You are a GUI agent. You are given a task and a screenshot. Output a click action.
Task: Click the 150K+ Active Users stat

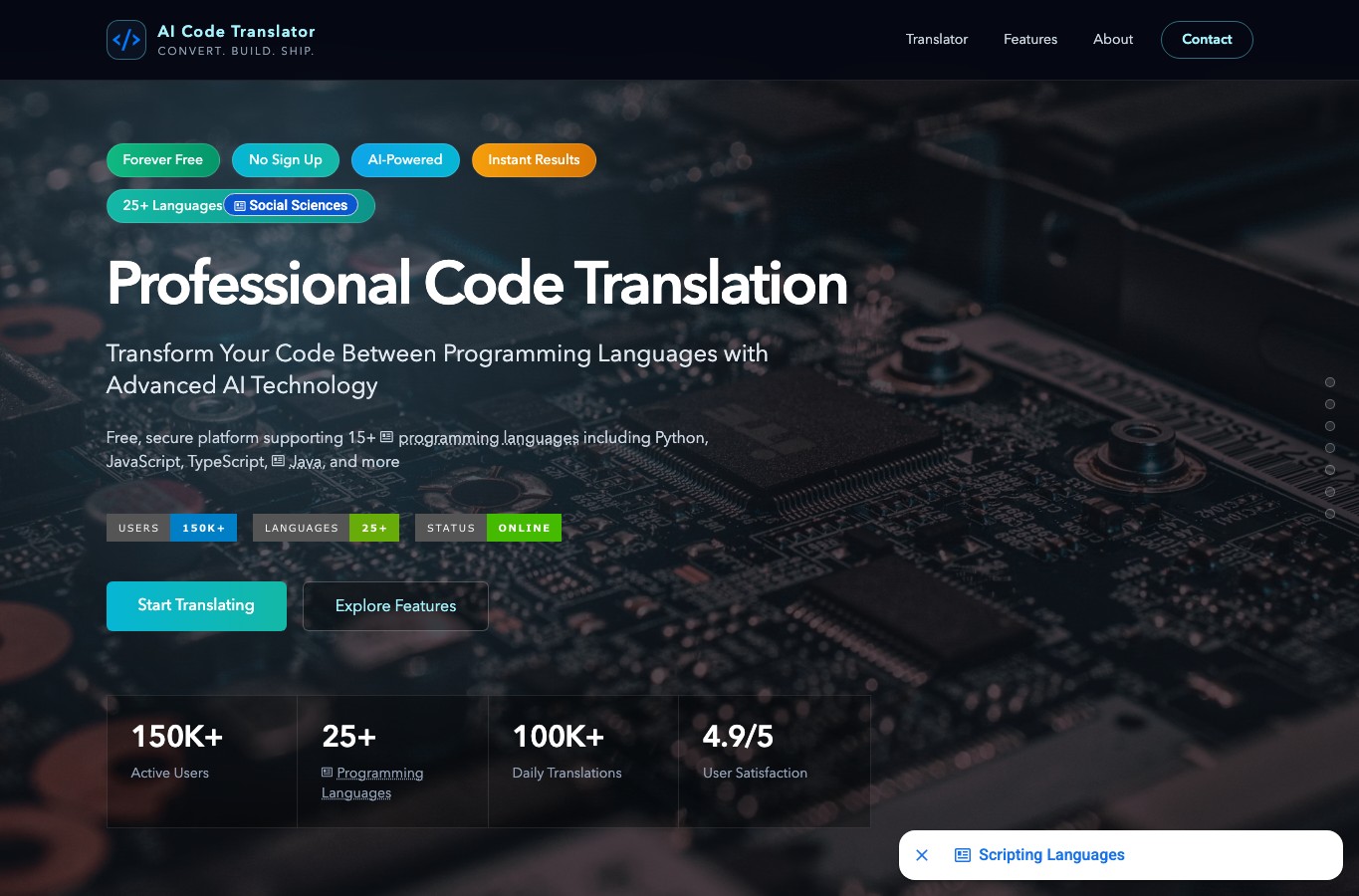[x=202, y=762]
